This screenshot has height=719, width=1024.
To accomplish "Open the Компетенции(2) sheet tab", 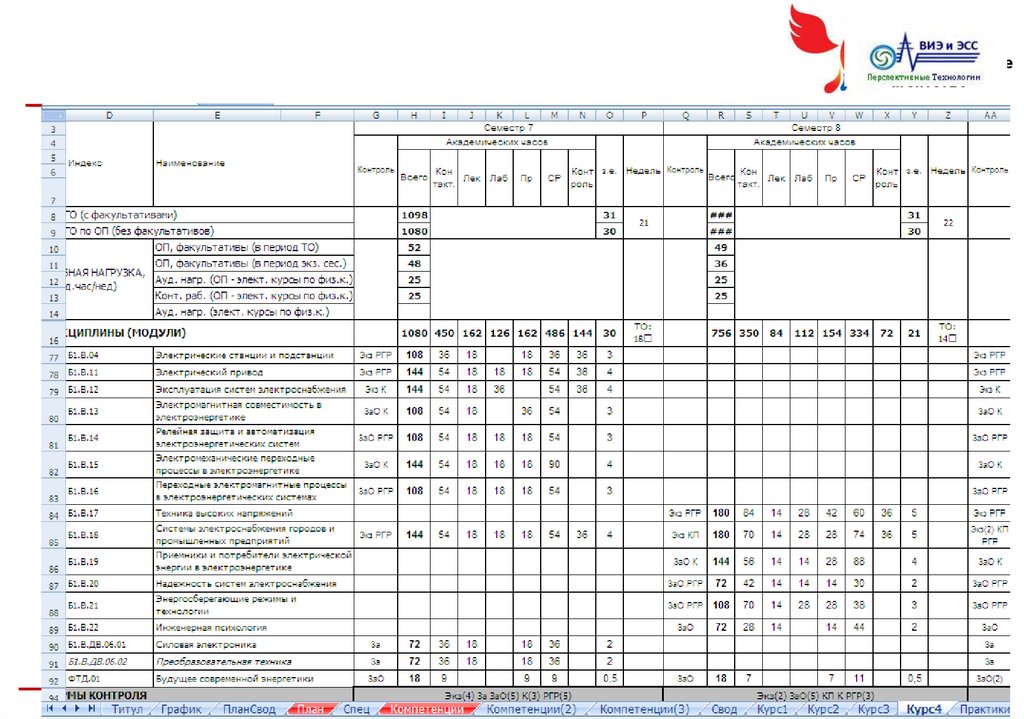I will click(531, 709).
